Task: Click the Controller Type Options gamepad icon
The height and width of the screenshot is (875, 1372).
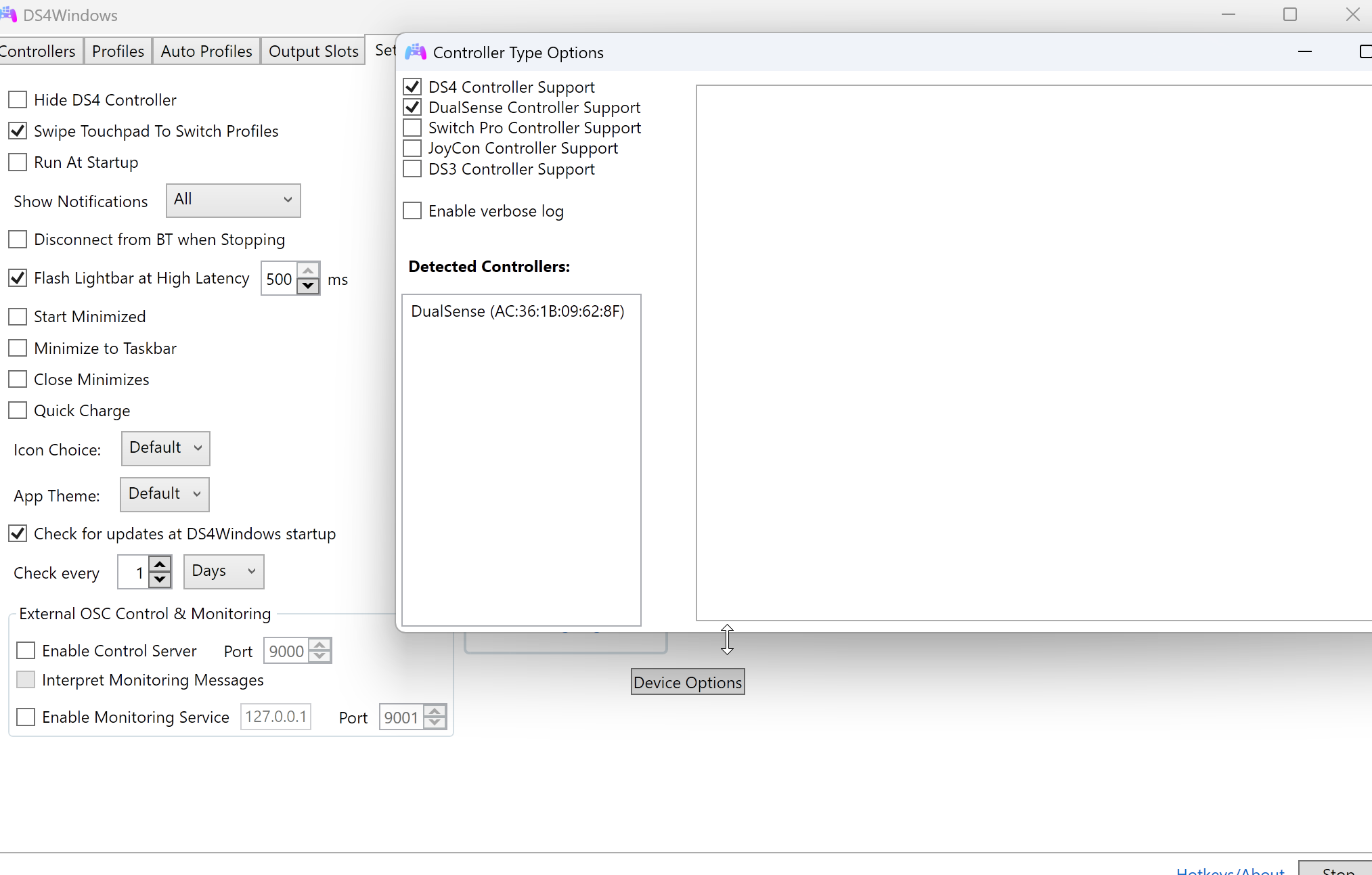Action: tap(415, 52)
